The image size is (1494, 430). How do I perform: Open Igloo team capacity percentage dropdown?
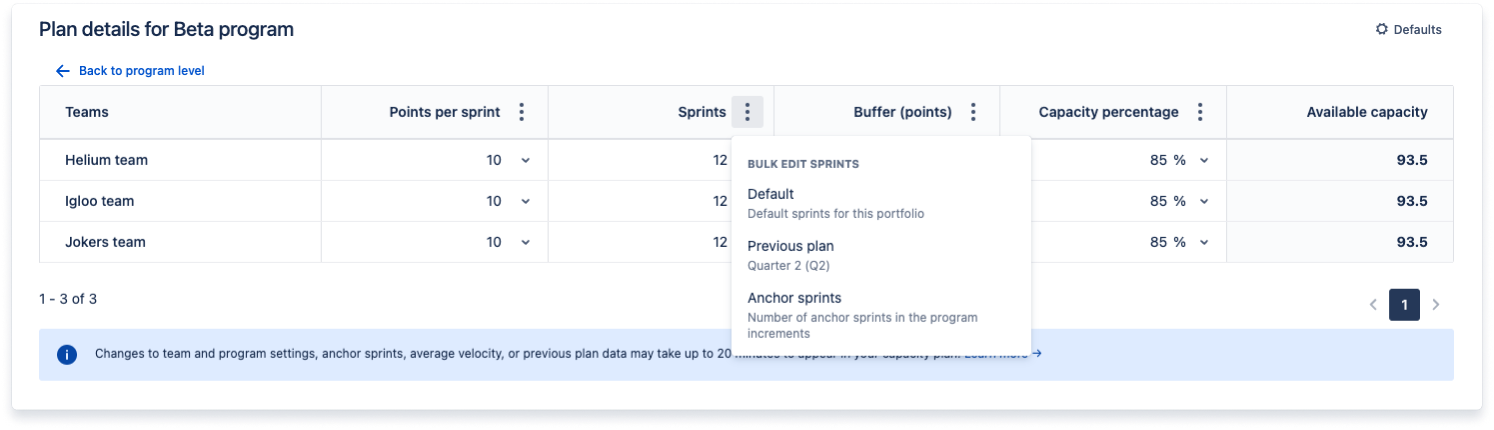coord(1204,201)
